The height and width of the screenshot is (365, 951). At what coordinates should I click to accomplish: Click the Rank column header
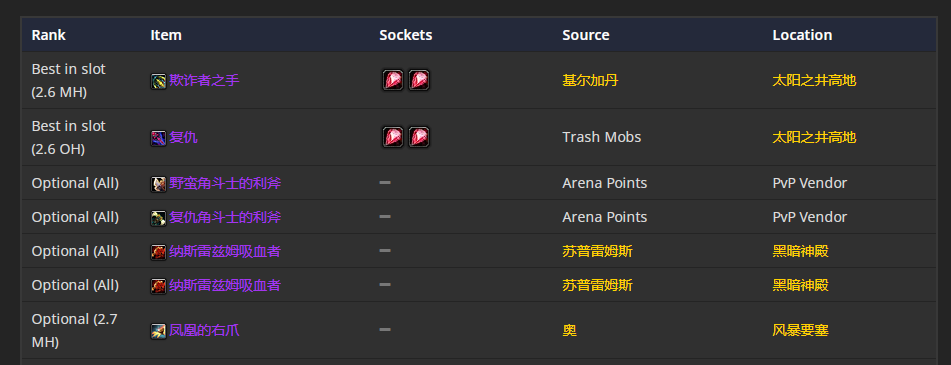coord(49,35)
